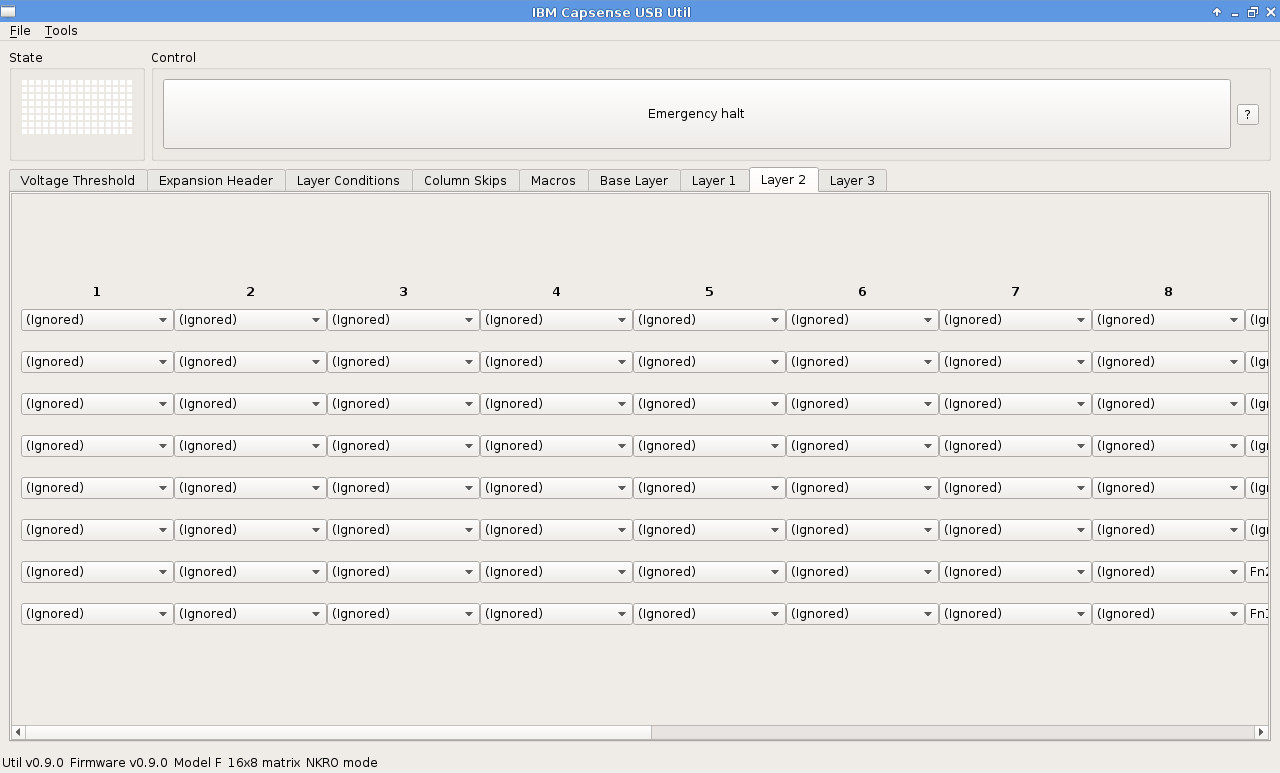
Task: Switch to the Voltage Threshold tab
Action: point(78,181)
